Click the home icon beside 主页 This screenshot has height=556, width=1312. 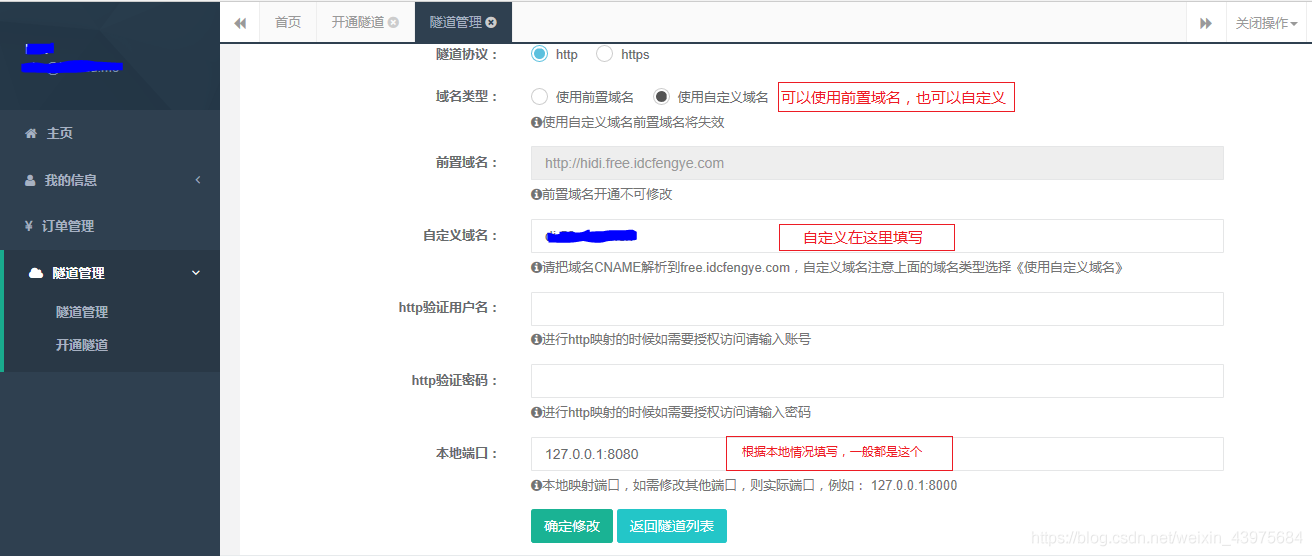(31, 133)
